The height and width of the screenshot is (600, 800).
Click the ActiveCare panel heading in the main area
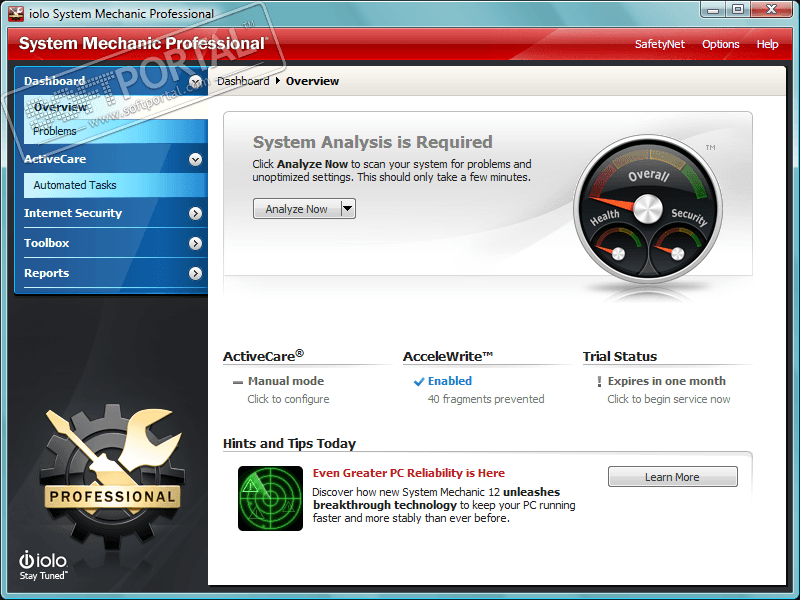coord(263,356)
